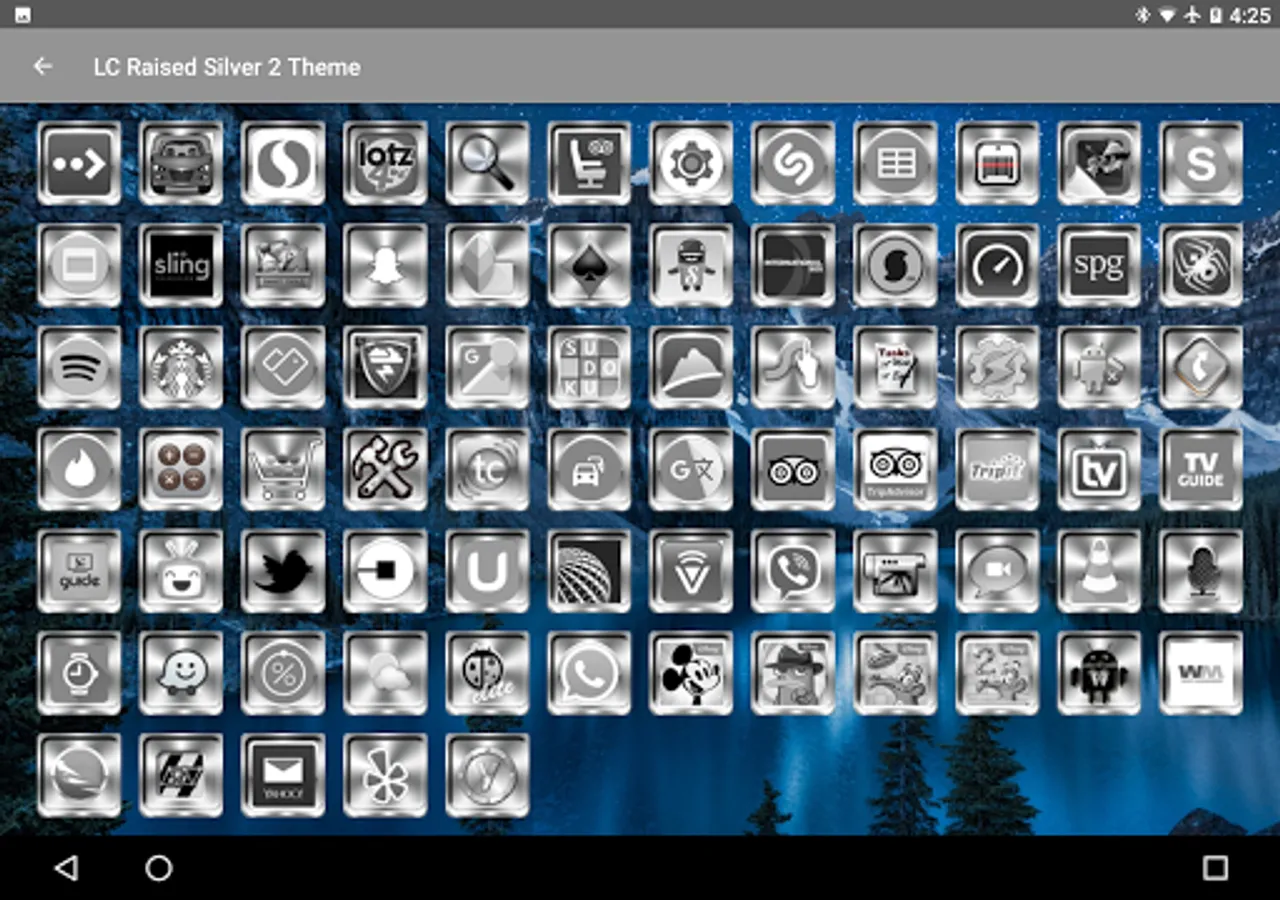Image resolution: width=1280 pixels, height=900 pixels.
Task: Select the settings gear icon in top row
Action: (691, 163)
